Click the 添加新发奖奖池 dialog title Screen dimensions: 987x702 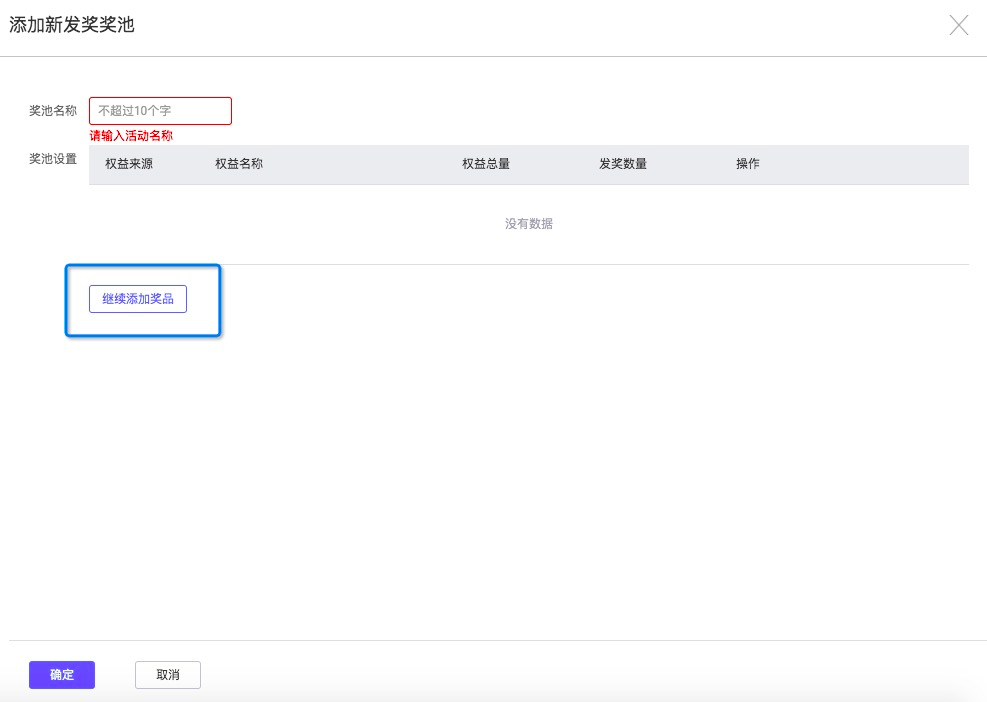click(x=72, y=25)
